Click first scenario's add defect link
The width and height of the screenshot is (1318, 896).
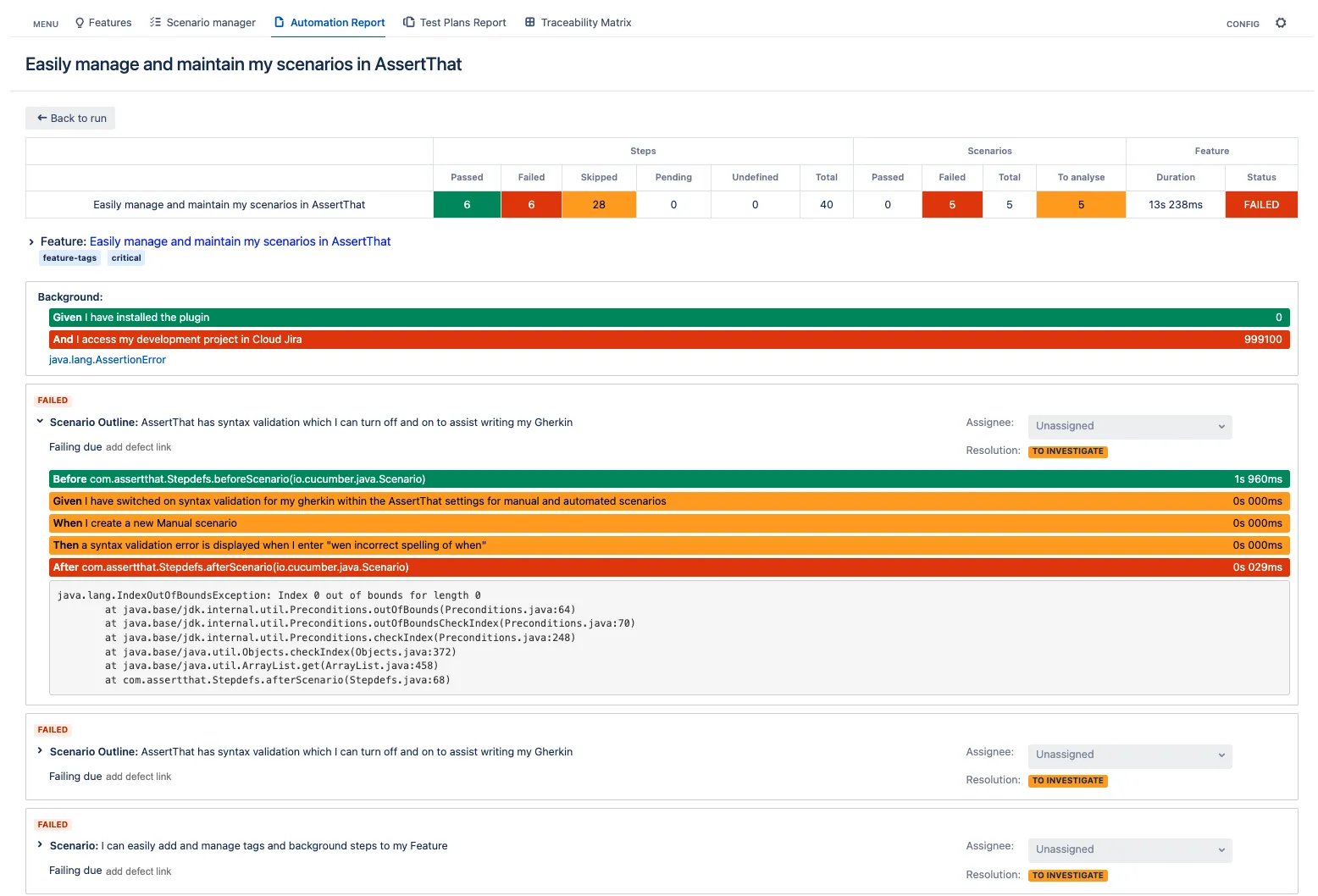coord(138,447)
